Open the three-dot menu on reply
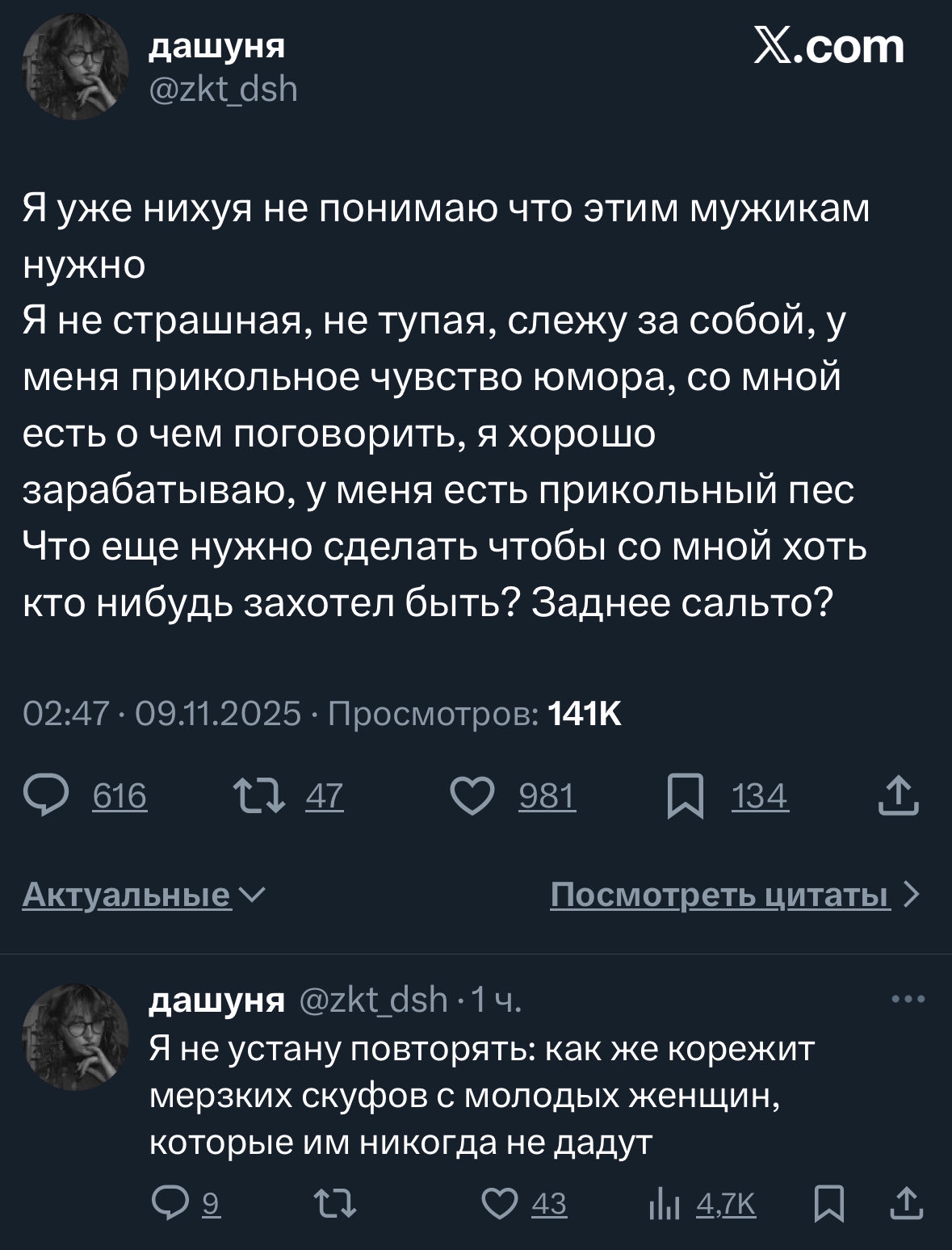The image size is (952, 1250). click(x=908, y=1000)
